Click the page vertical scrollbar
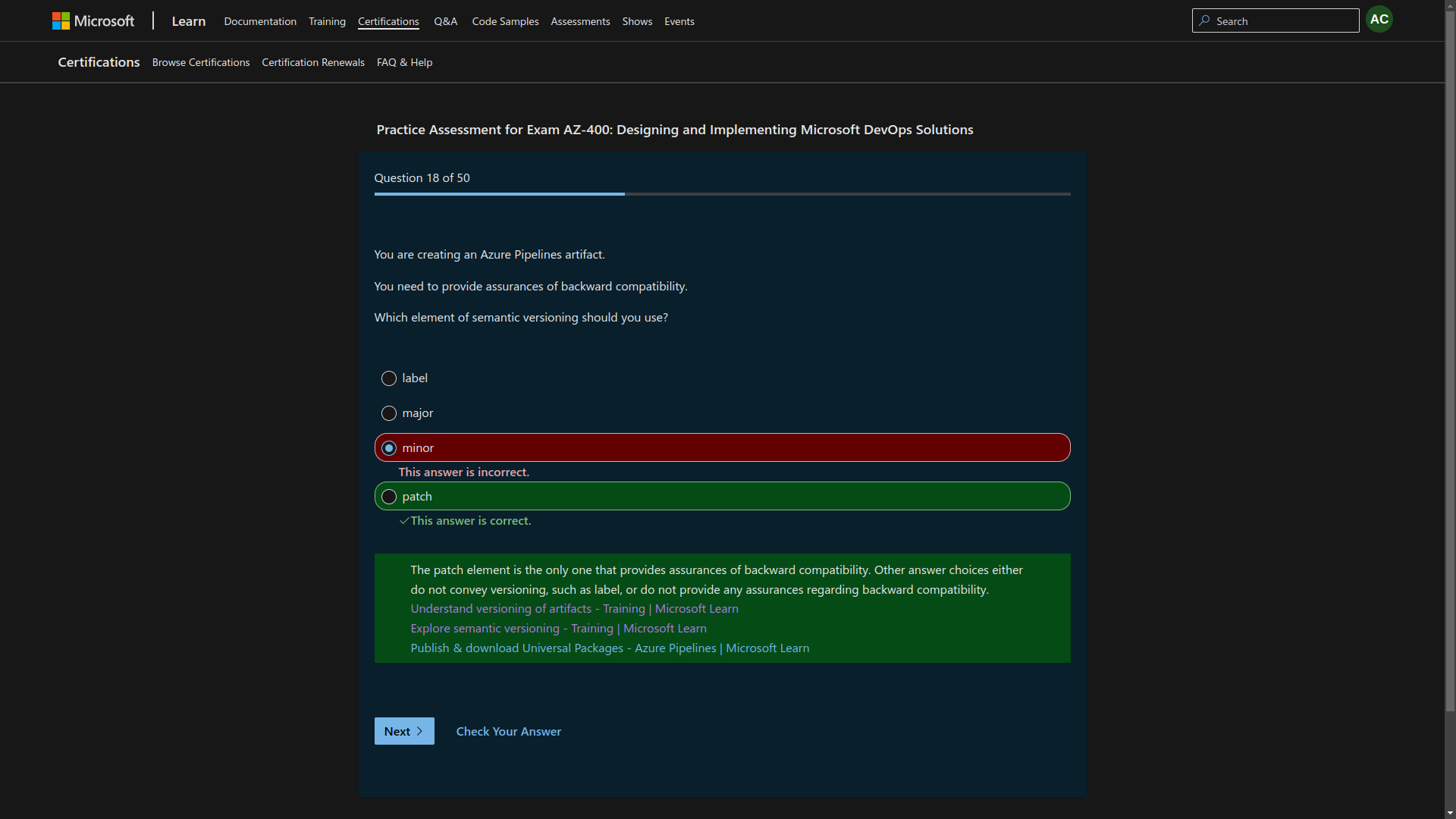 [x=1450, y=360]
